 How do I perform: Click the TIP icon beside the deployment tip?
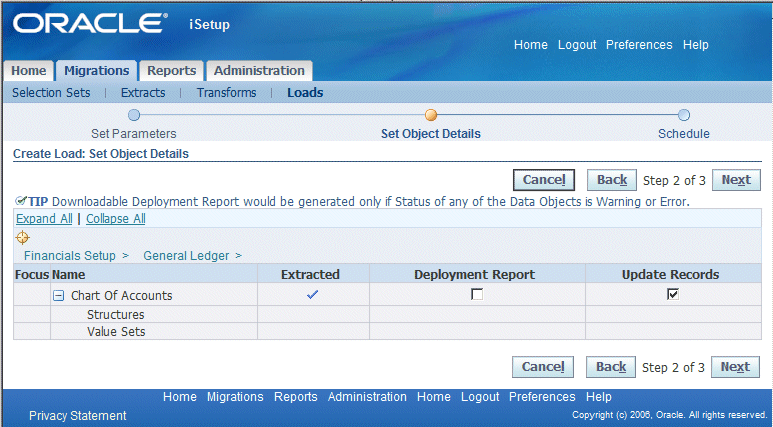coord(20,201)
